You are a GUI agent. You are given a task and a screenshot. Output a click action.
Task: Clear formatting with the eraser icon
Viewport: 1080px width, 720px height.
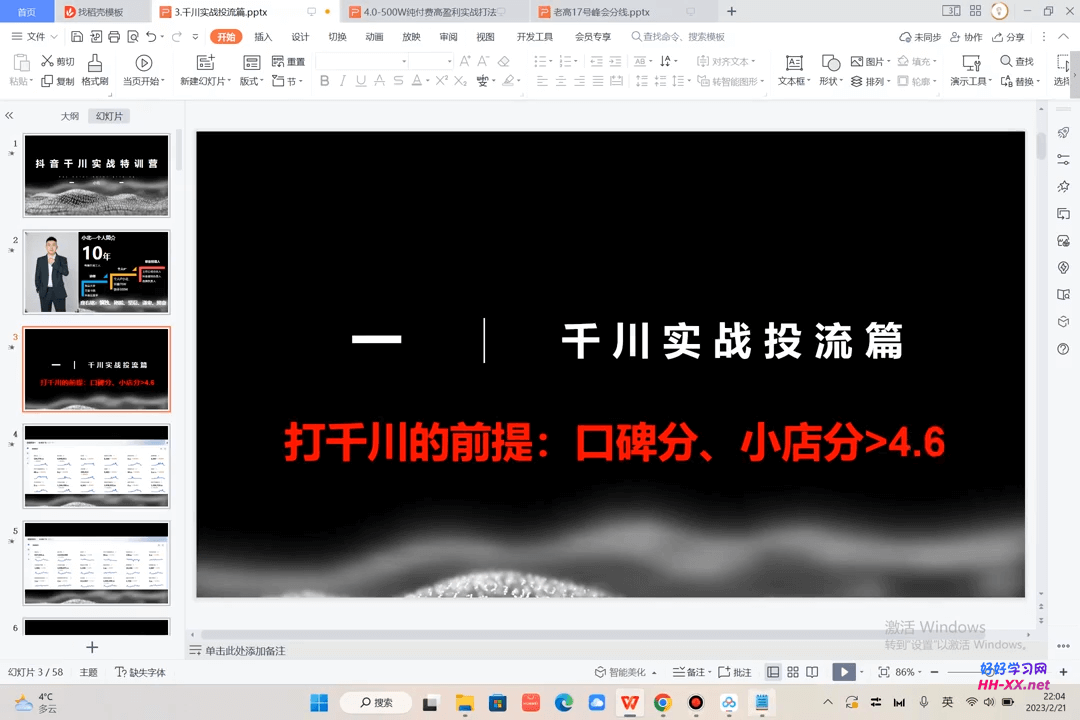(503, 61)
